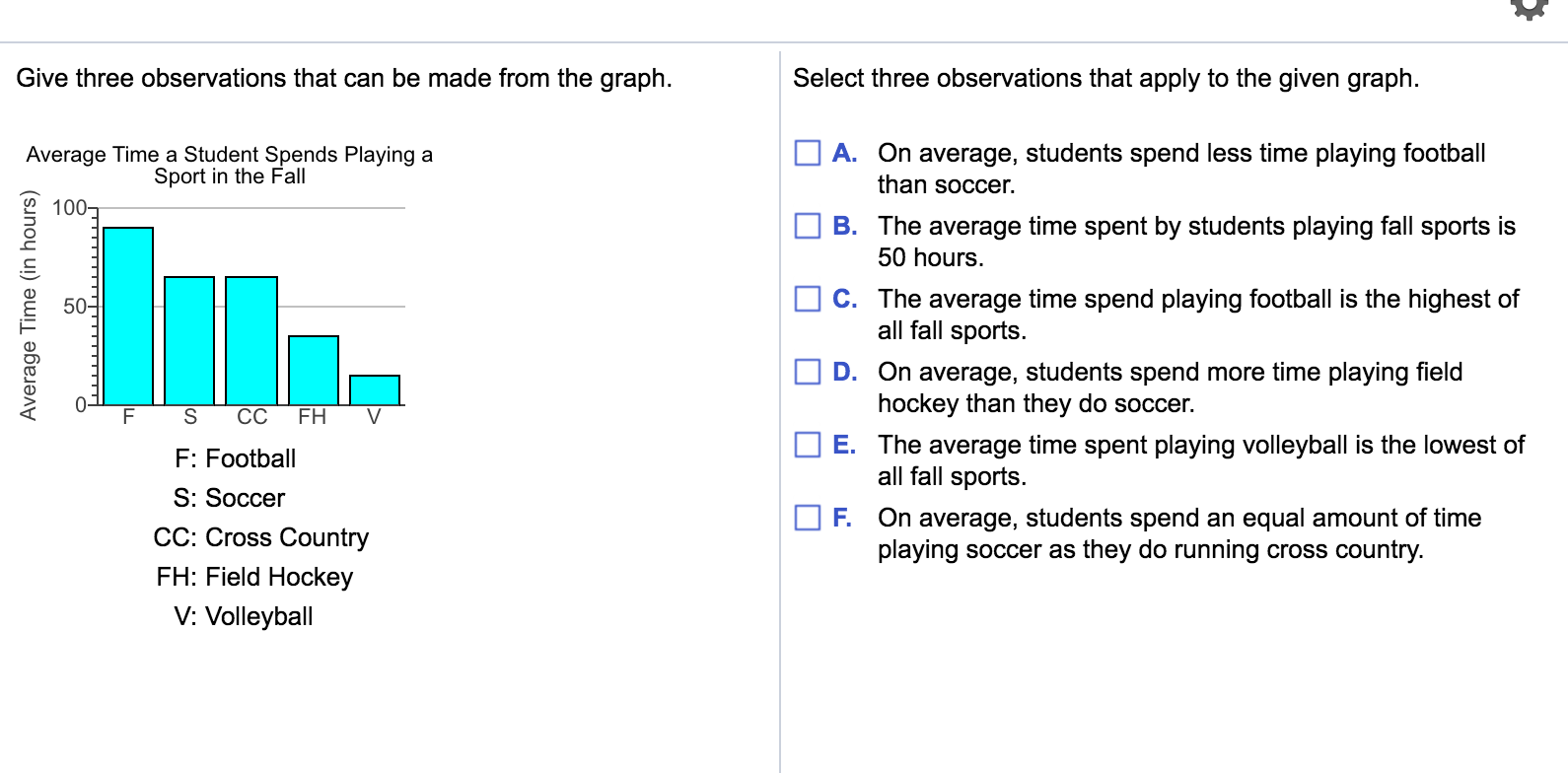Click the 'FH' label on x-axis
This screenshot has width=1568, height=773.
[x=314, y=417]
